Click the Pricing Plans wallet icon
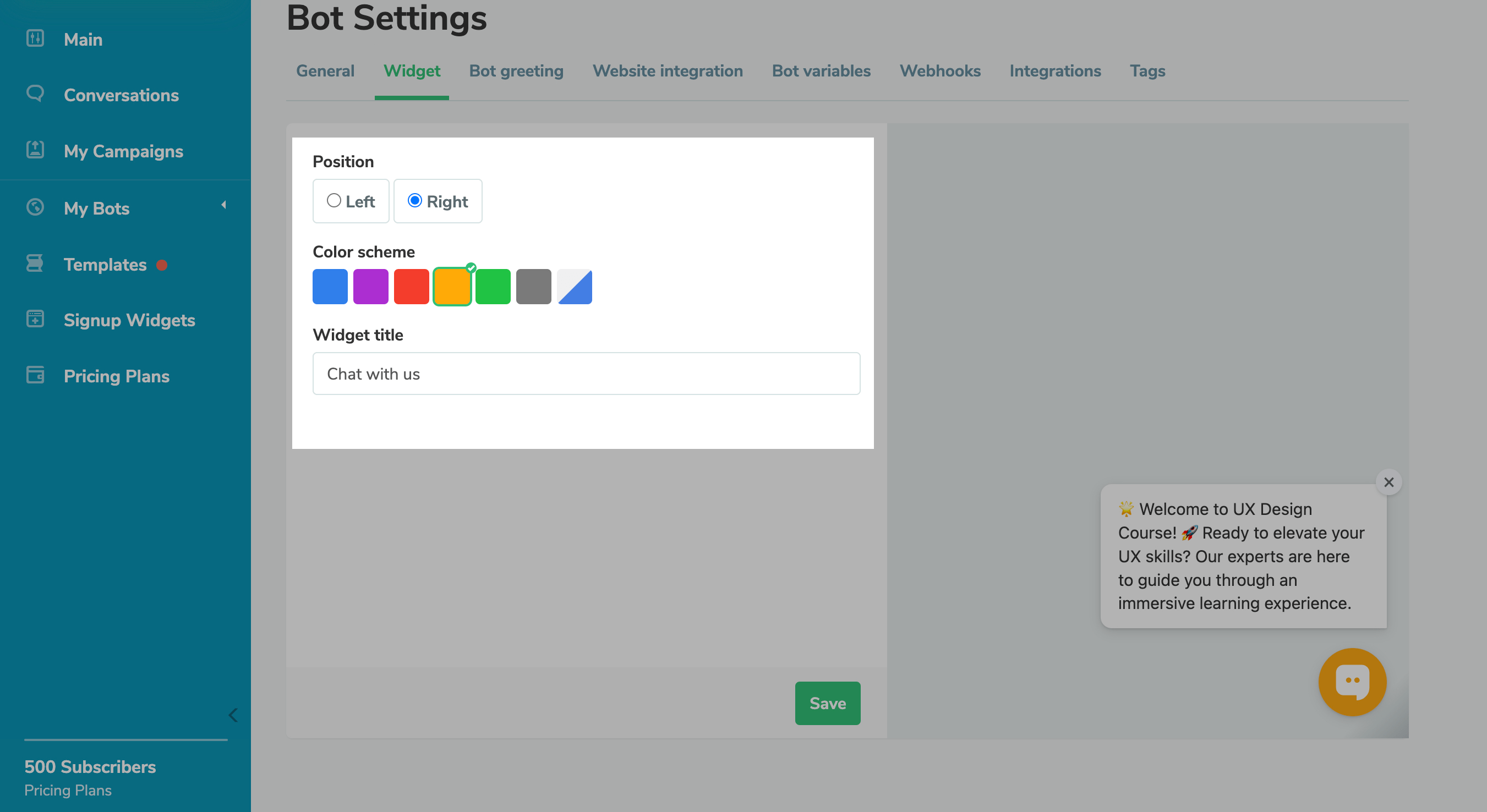The height and width of the screenshot is (812, 1487). (x=35, y=375)
